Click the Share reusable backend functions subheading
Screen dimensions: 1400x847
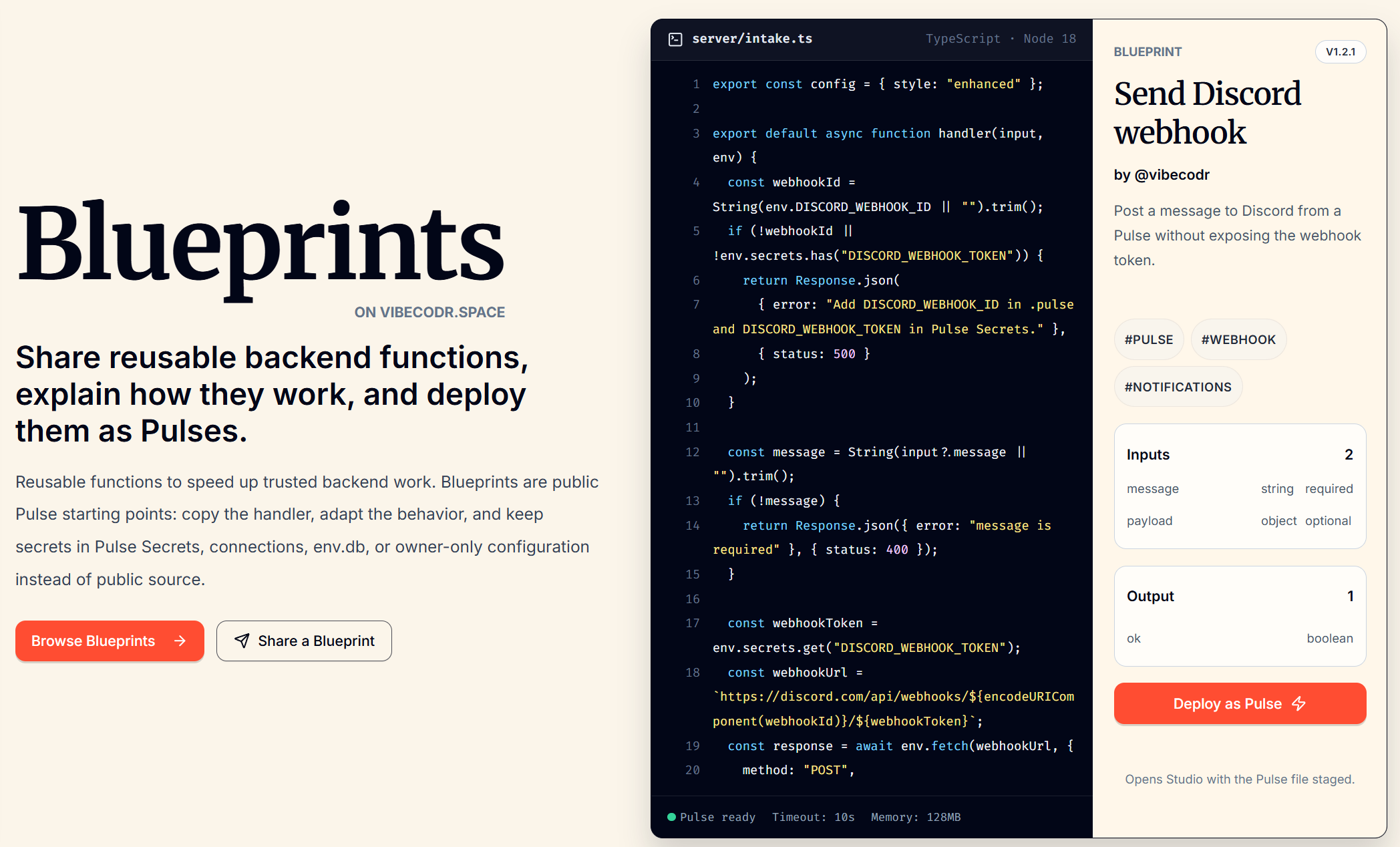pos(272,394)
